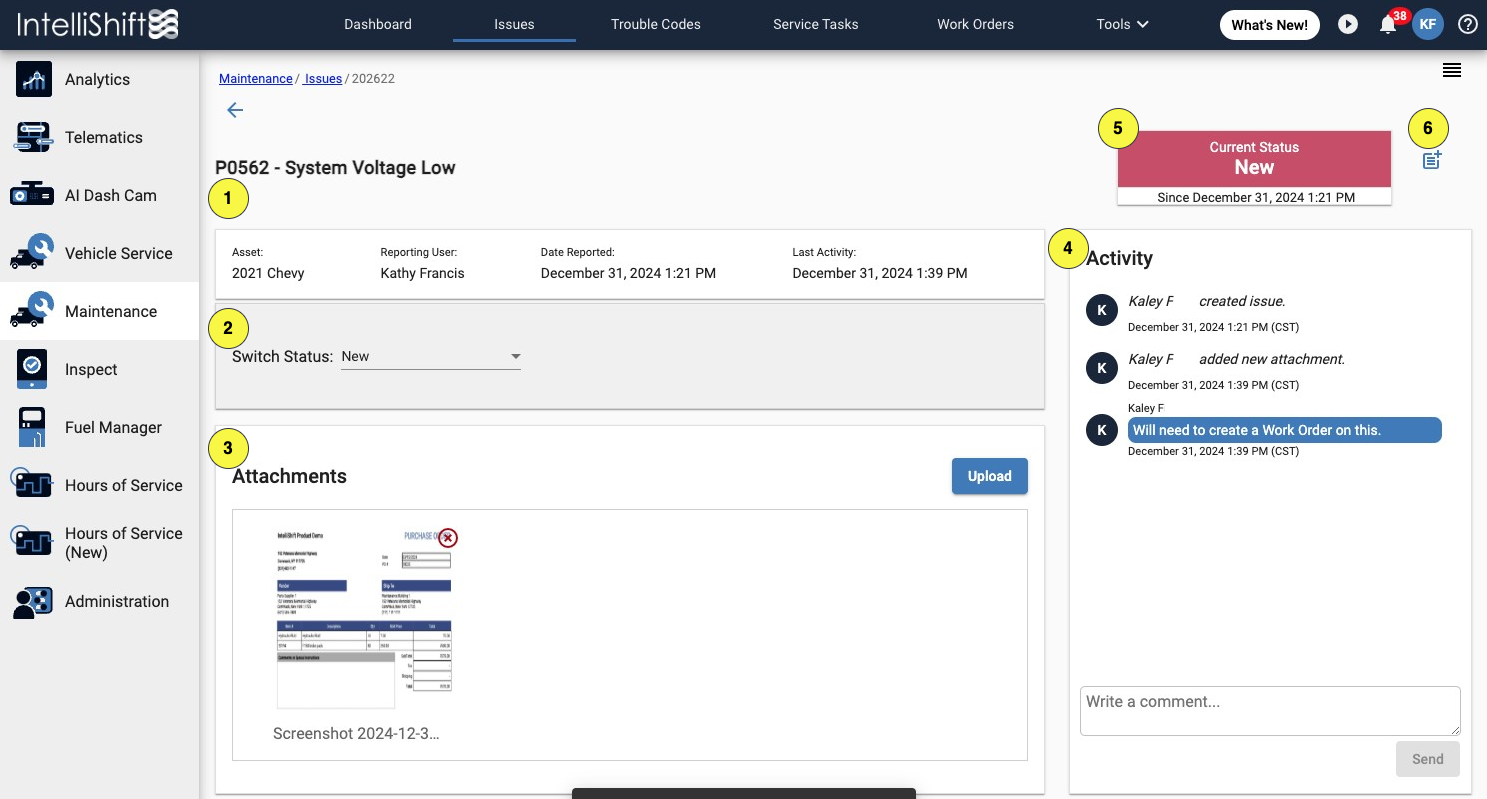Open Hours of Service in sidebar

(x=99, y=485)
